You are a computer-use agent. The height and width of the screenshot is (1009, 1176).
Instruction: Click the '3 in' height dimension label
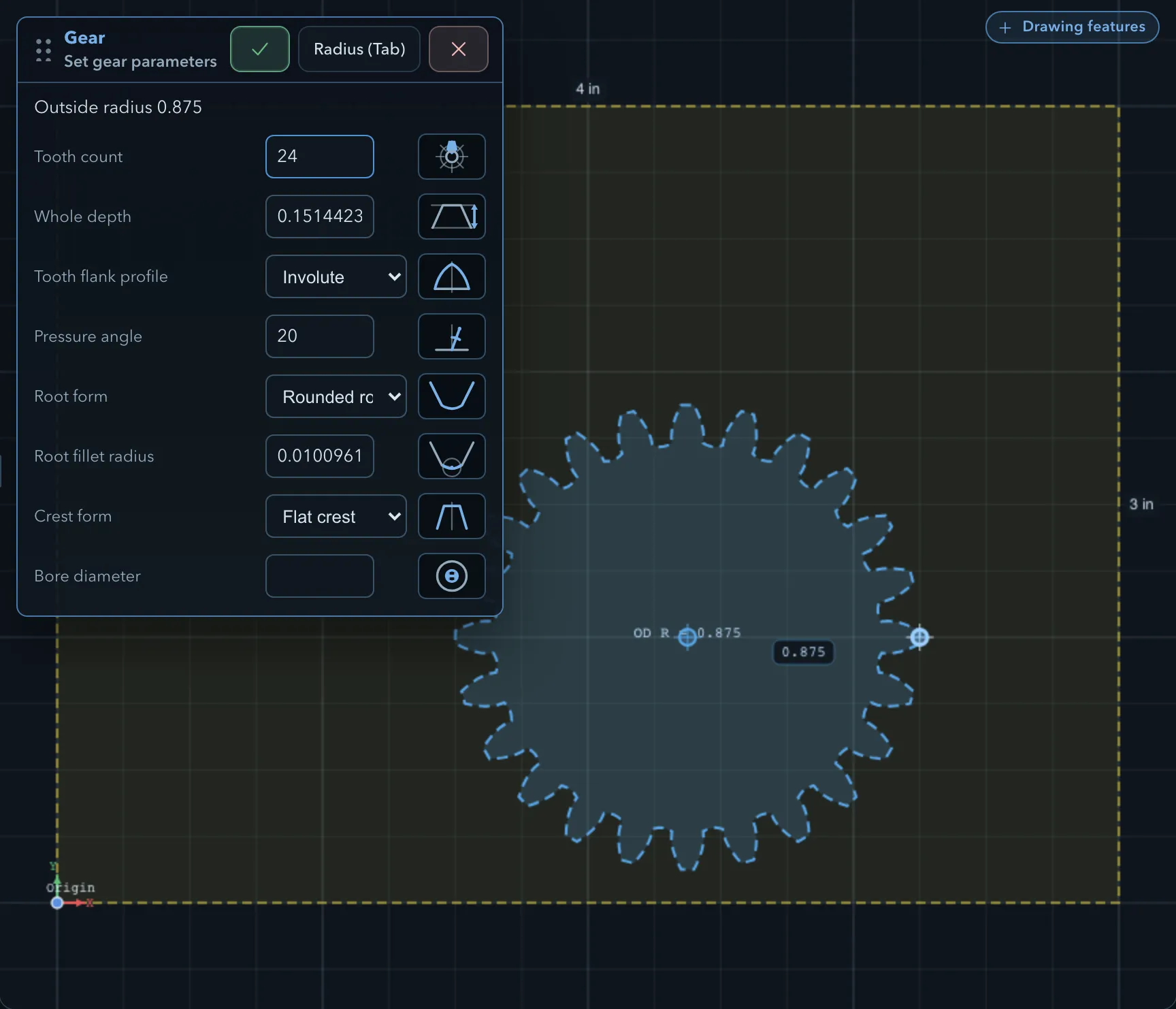(1141, 504)
